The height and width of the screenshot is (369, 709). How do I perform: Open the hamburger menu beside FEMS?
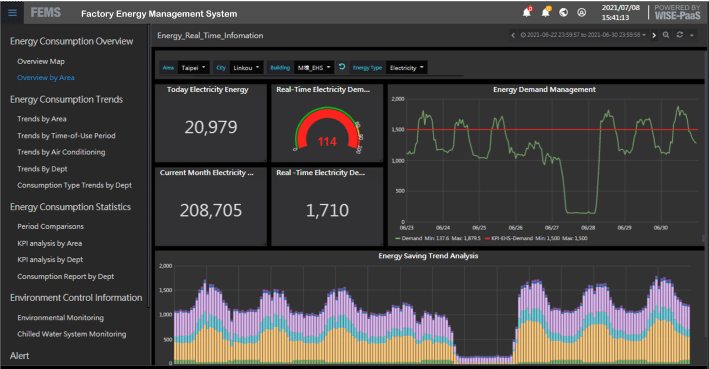[x=13, y=13]
